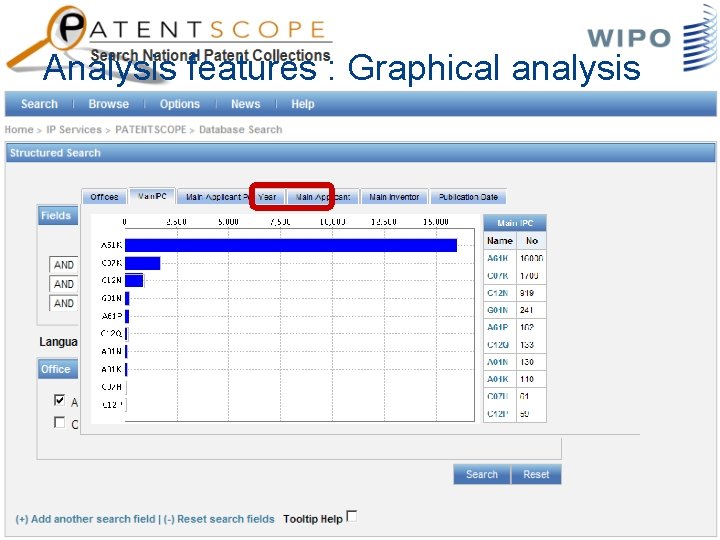Click the Main IPC table title
The height and width of the screenshot is (540, 720).
point(515,223)
